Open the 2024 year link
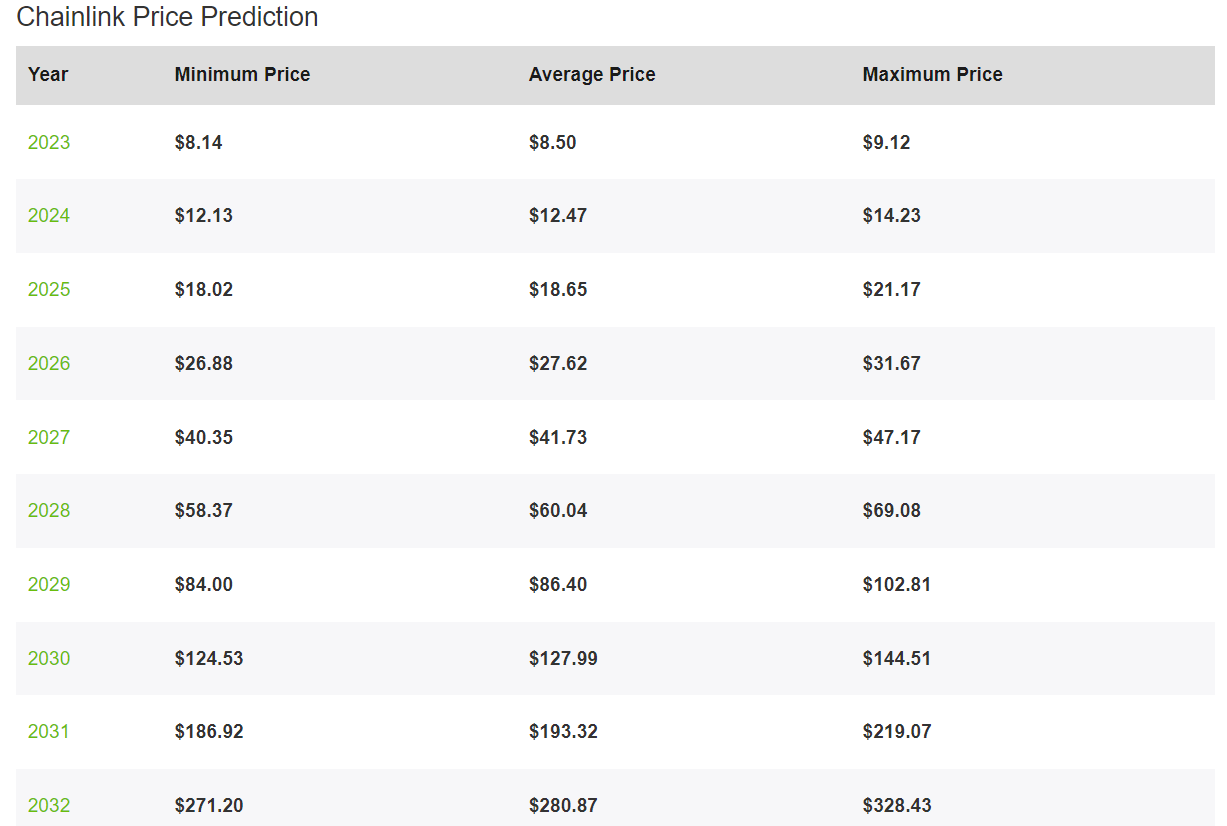 (x=49, y=216)
